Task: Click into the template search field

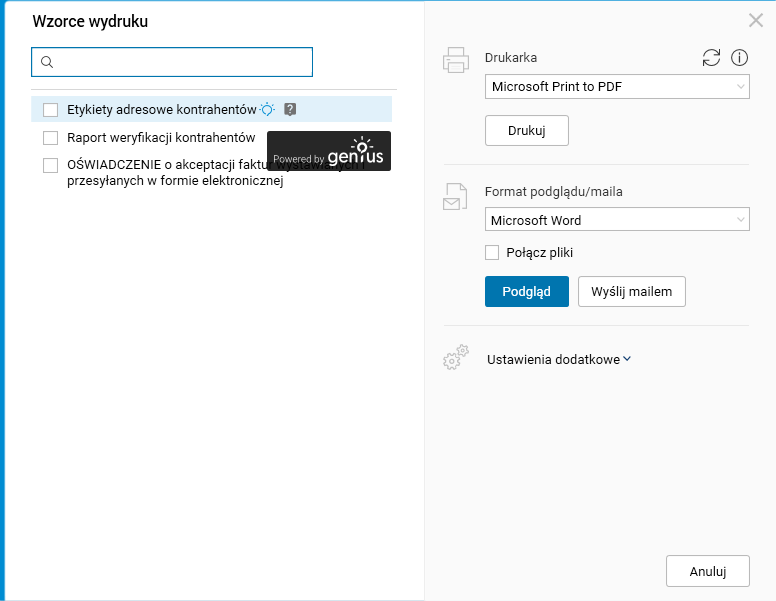Action: coord(182,62)
